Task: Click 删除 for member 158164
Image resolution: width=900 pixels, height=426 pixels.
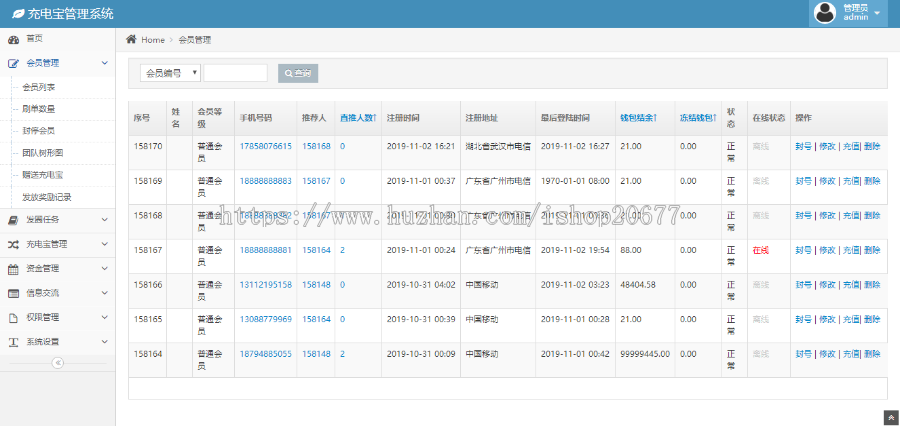Action: pos(872,354)
